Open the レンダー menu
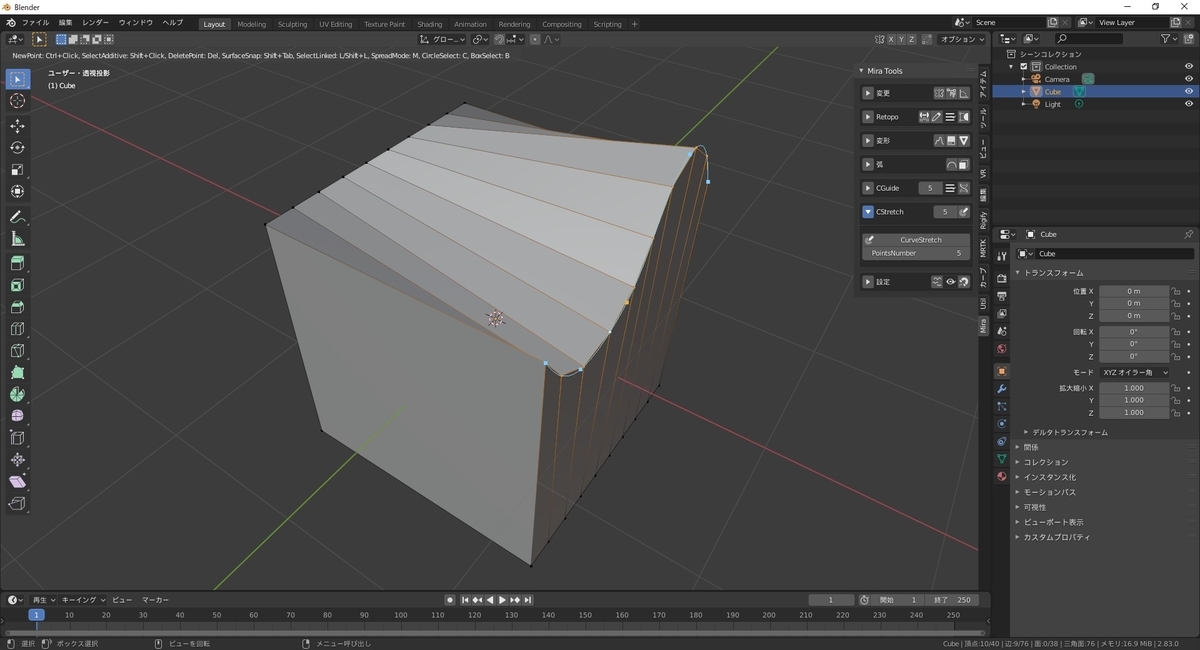 (x=96, y=22)
